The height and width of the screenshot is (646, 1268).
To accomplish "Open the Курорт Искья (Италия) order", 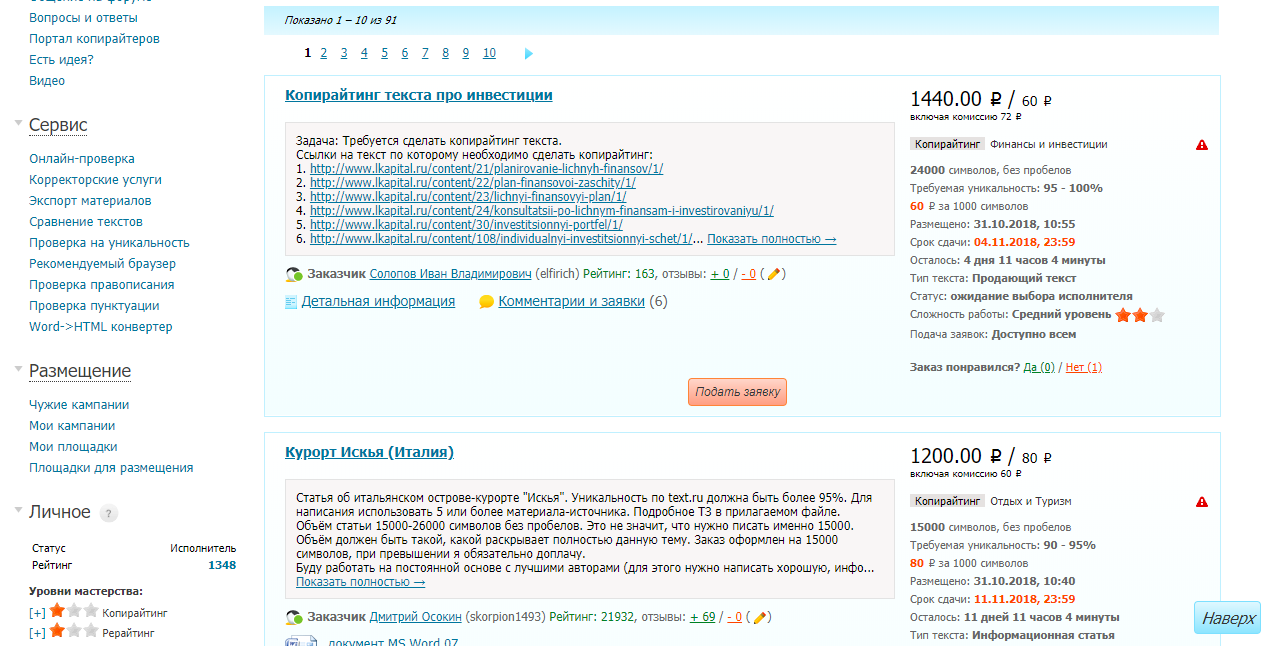I will 369,452.
